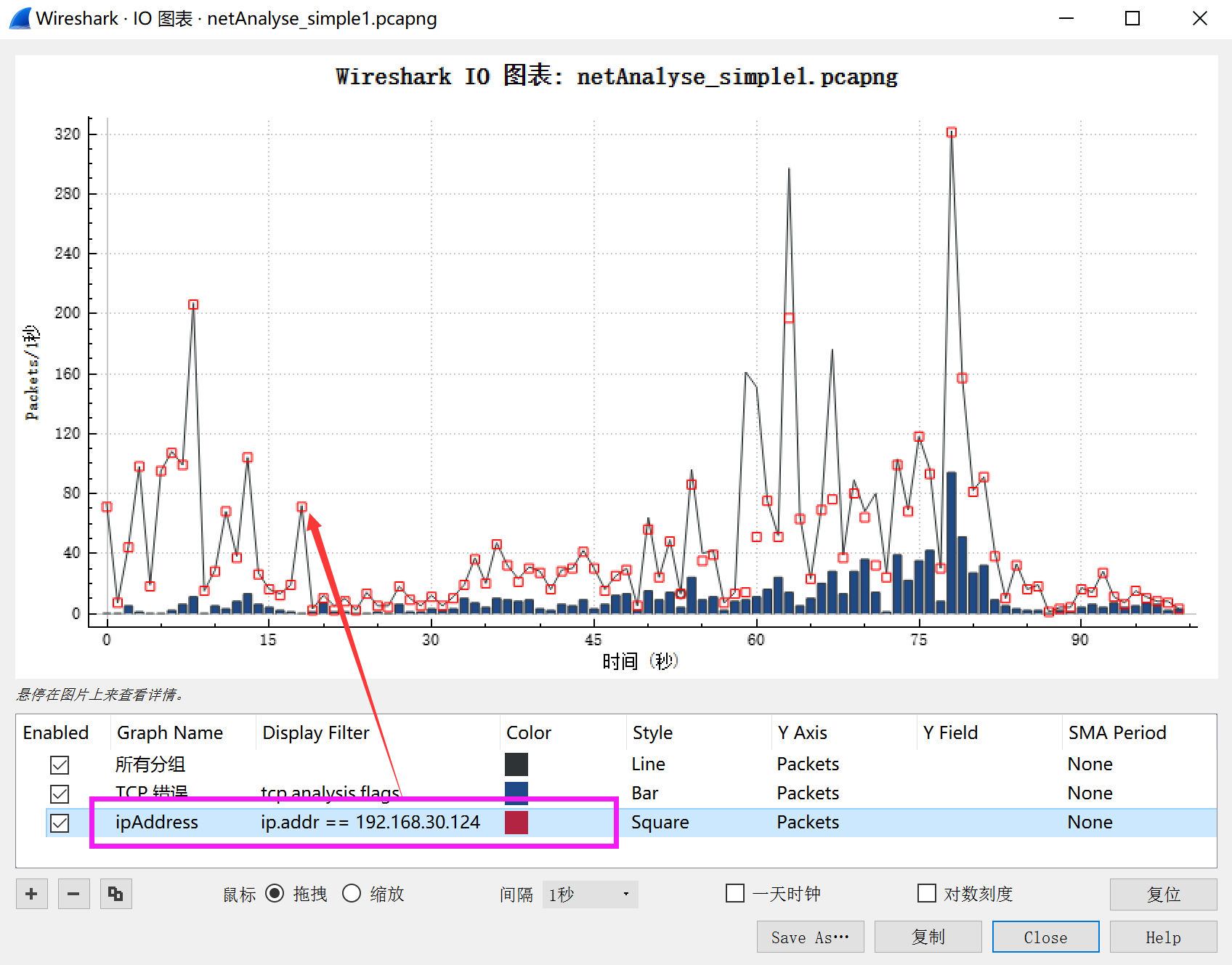1232x965 pixels.
Task: Open the 间隔 interval dropdown showing 1秒
Action: 590,895
